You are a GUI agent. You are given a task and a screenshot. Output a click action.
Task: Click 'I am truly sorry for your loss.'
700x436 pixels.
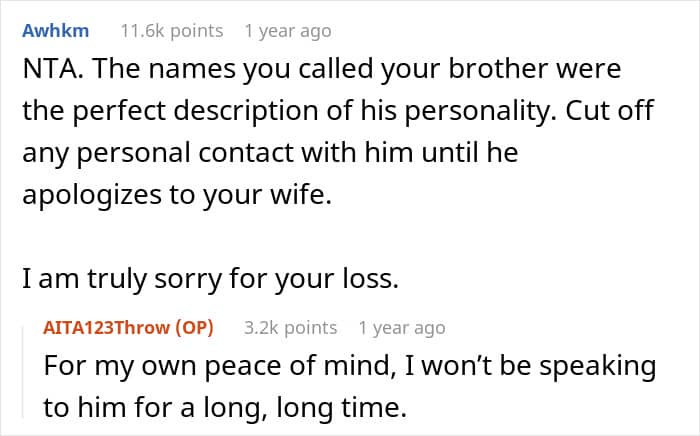click(210, 281)
